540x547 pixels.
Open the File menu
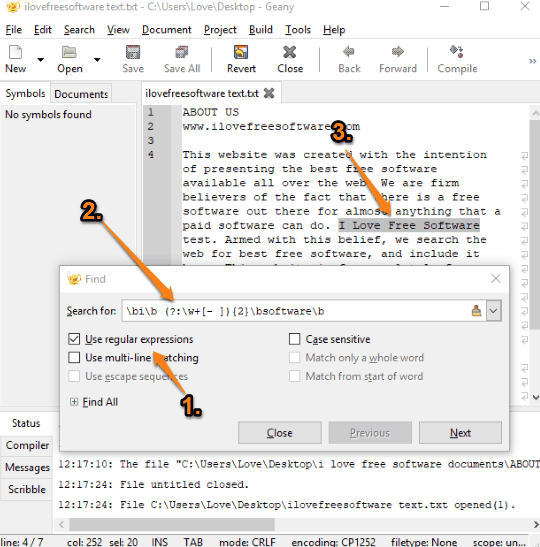[x=14, y=30]
